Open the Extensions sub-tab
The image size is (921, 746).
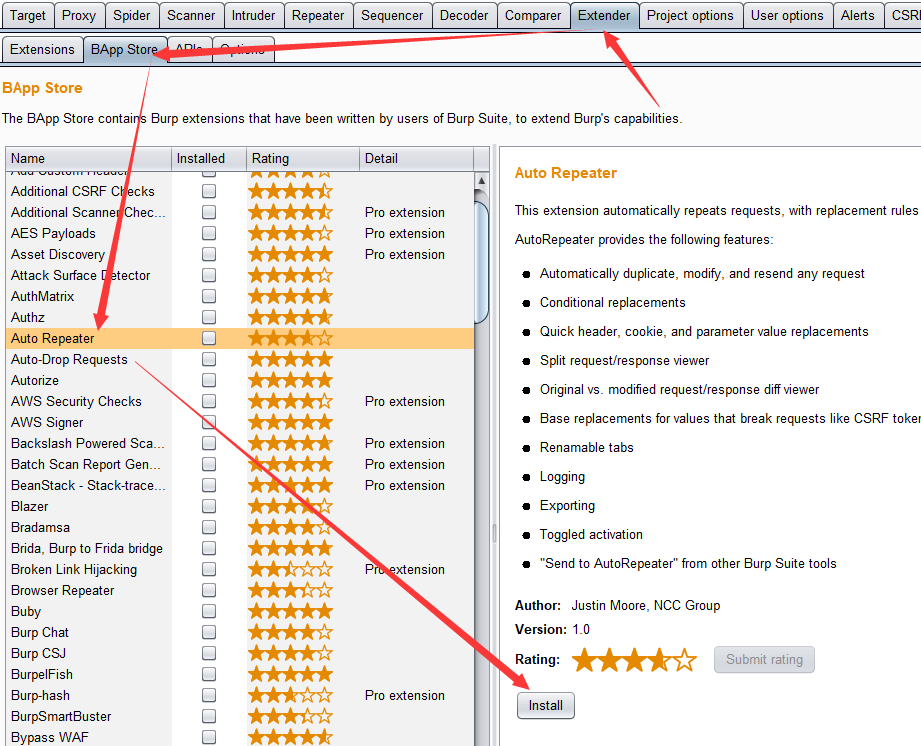point(42,49)
